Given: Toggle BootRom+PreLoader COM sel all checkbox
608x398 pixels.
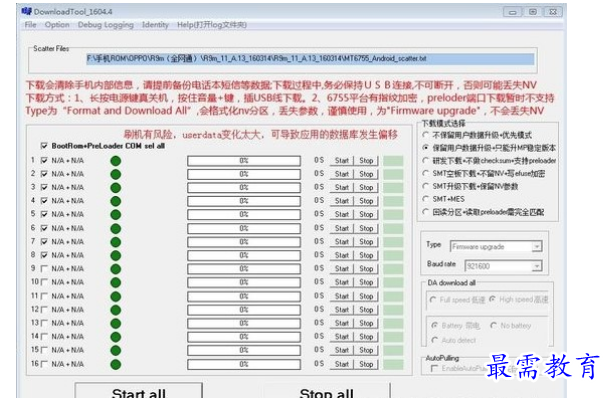Looking at the screenshot, I should [x=44, y=146].
